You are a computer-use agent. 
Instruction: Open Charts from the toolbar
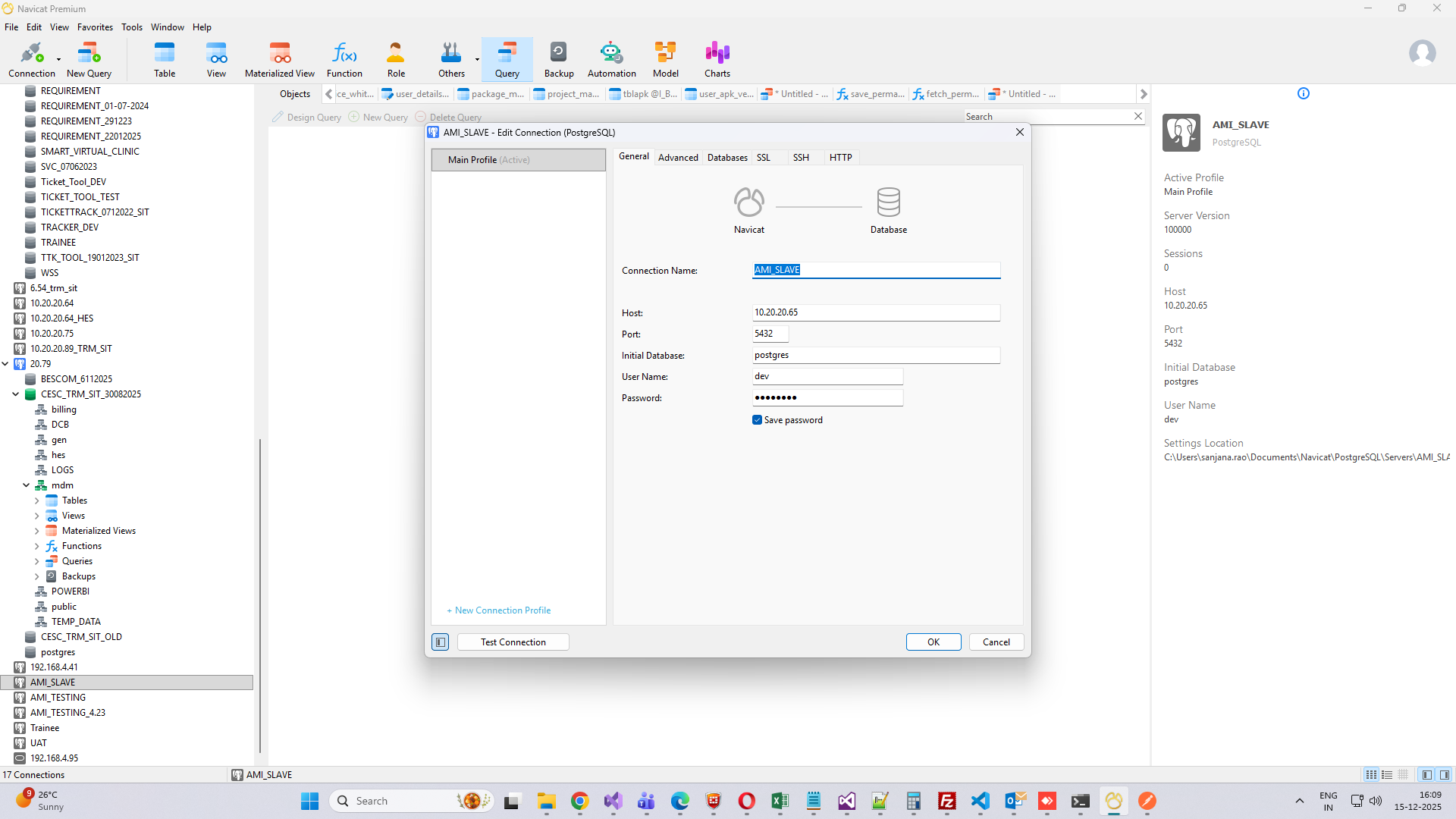coord(717,59)
